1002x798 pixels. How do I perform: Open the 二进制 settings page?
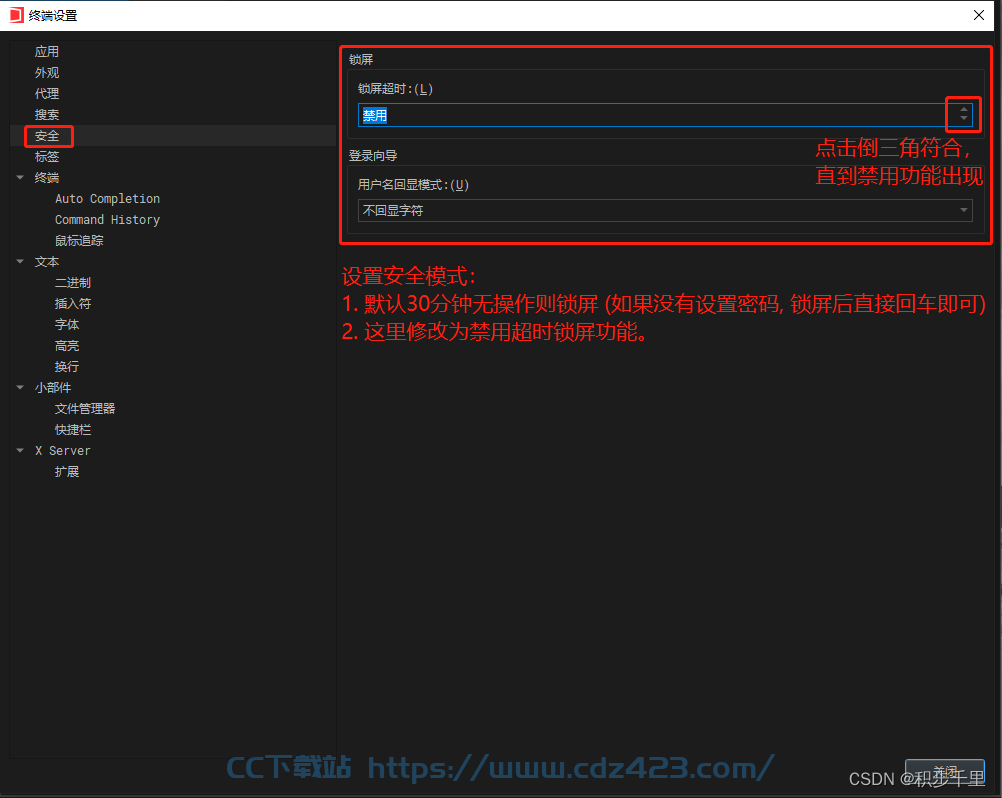tap(72, 282)
